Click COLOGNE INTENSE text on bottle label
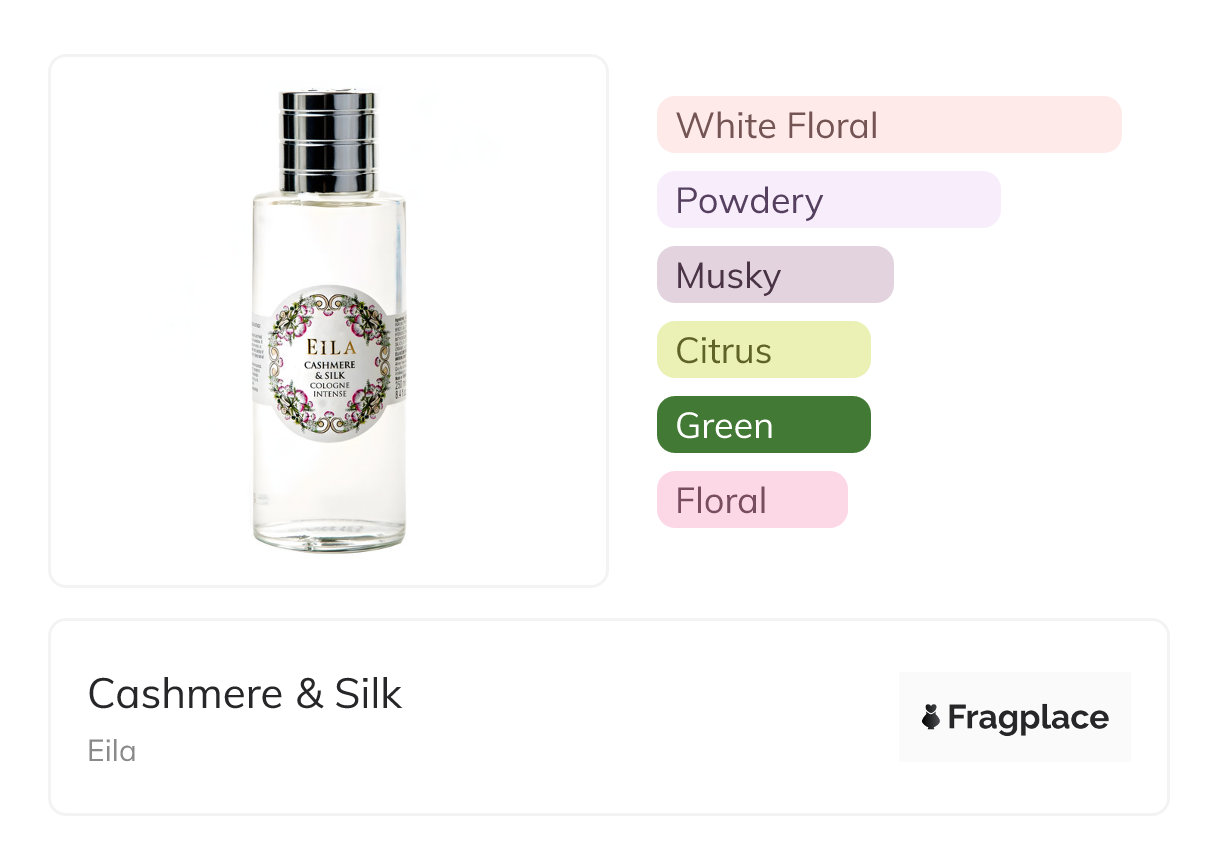 328,390
